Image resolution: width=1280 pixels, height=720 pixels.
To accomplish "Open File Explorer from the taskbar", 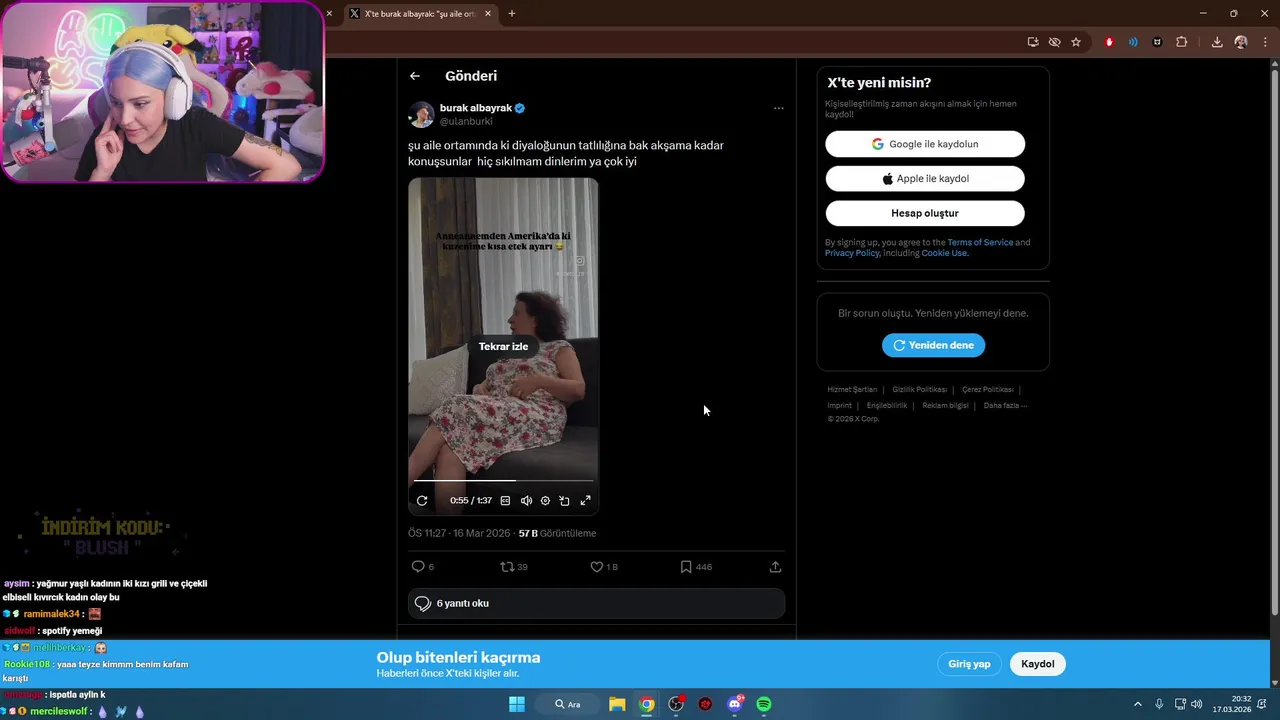I will pyautogui.click(x=617, y=704).
